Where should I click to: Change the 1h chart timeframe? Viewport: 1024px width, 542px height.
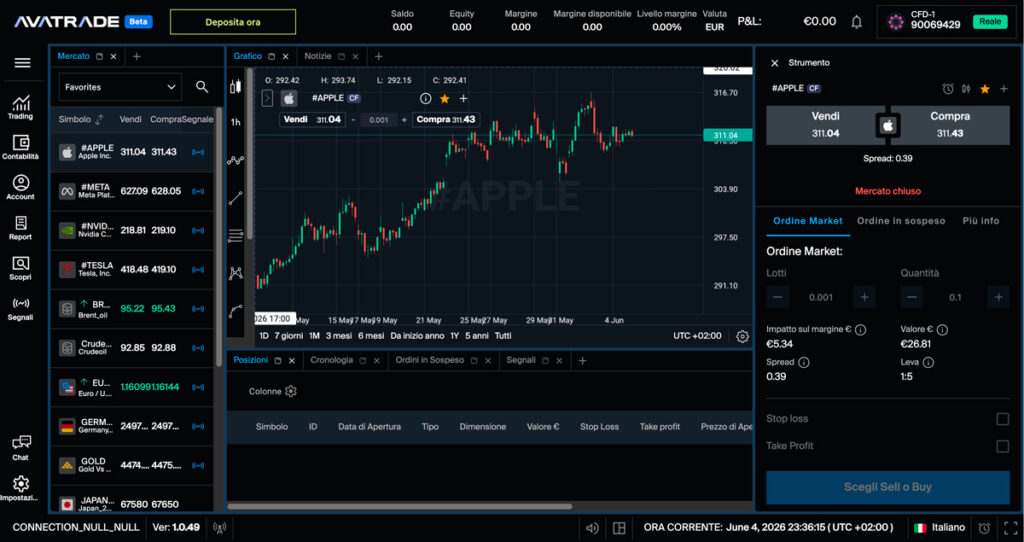click(x=236, y=122)
